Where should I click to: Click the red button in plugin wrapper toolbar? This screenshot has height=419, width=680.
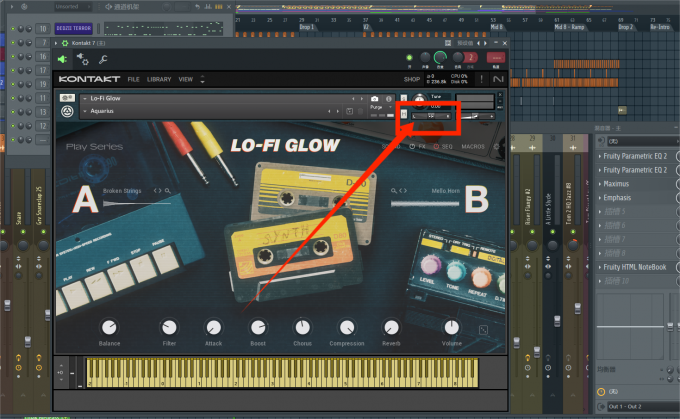(x=496, y=57)
